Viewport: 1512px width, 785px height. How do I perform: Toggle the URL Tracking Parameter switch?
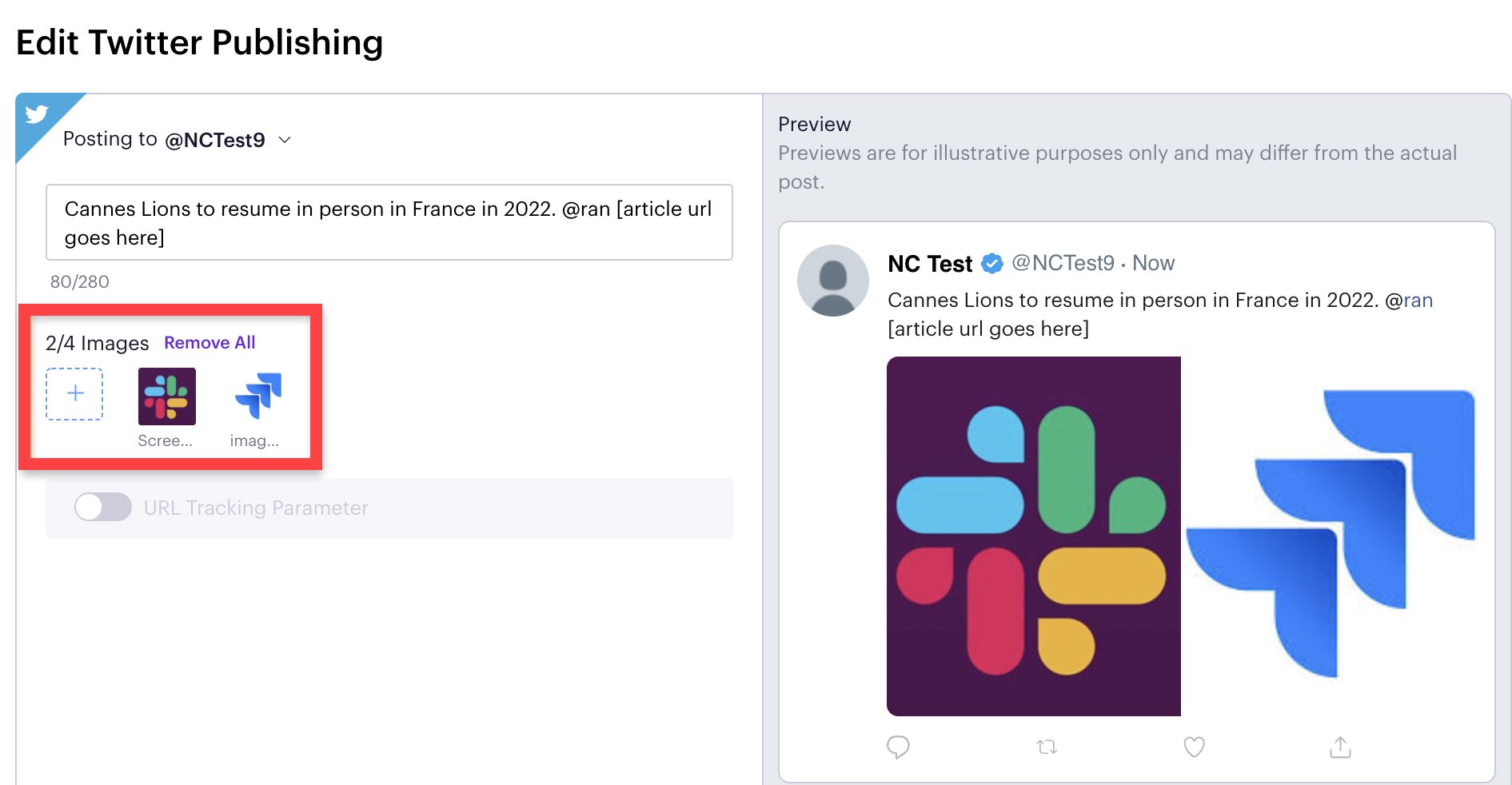click(x=103, y=507)
